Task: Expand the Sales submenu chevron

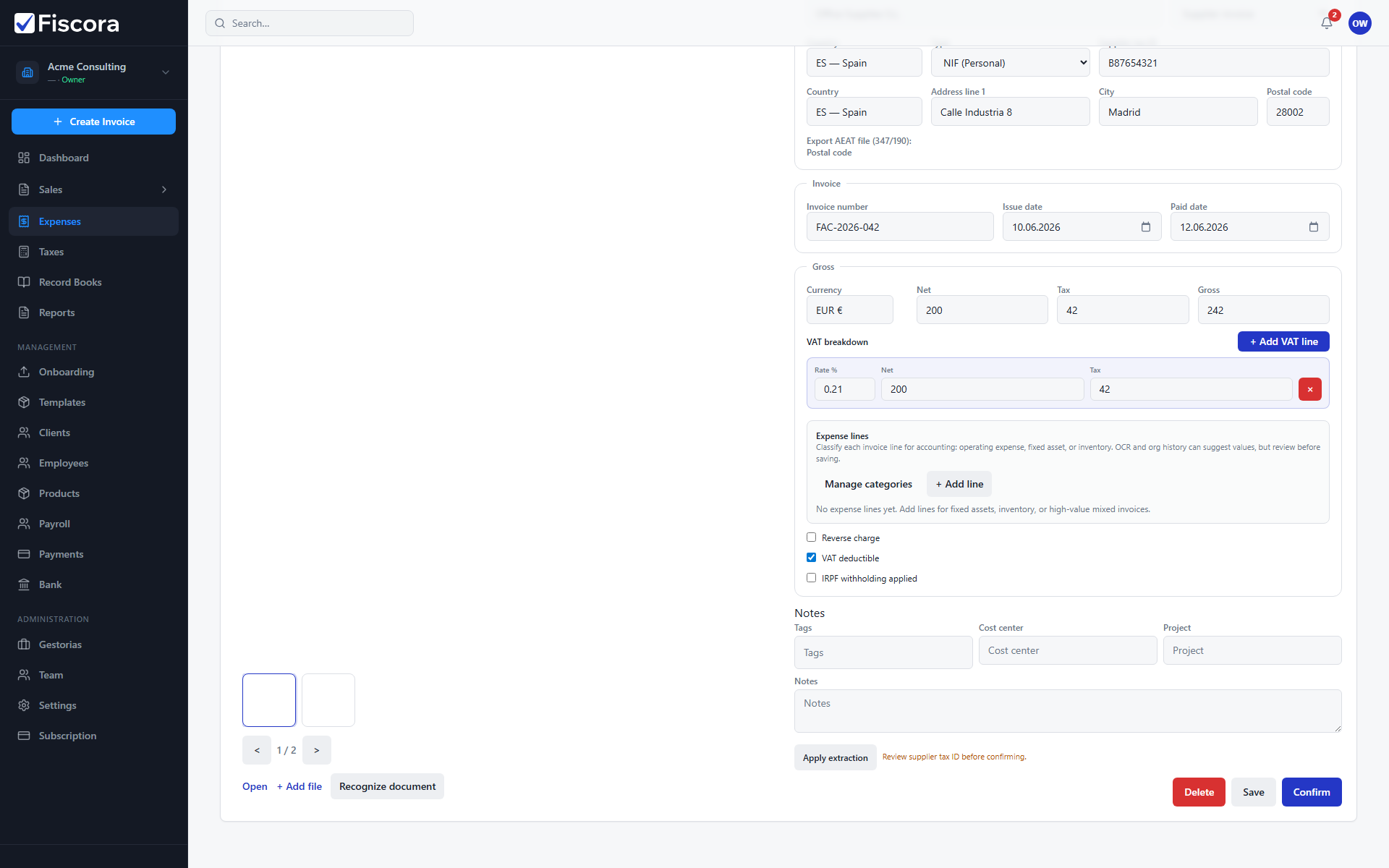Action: (164, 190)
